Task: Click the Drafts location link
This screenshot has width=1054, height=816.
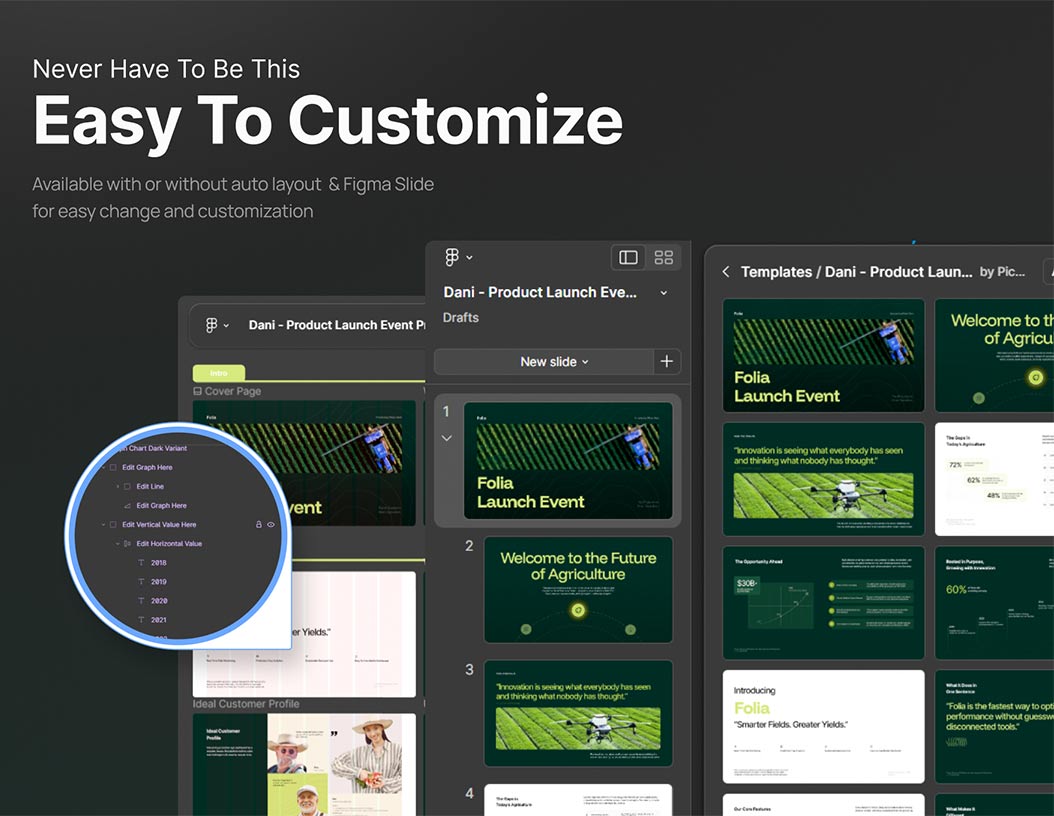Action: tap(461, 318)
